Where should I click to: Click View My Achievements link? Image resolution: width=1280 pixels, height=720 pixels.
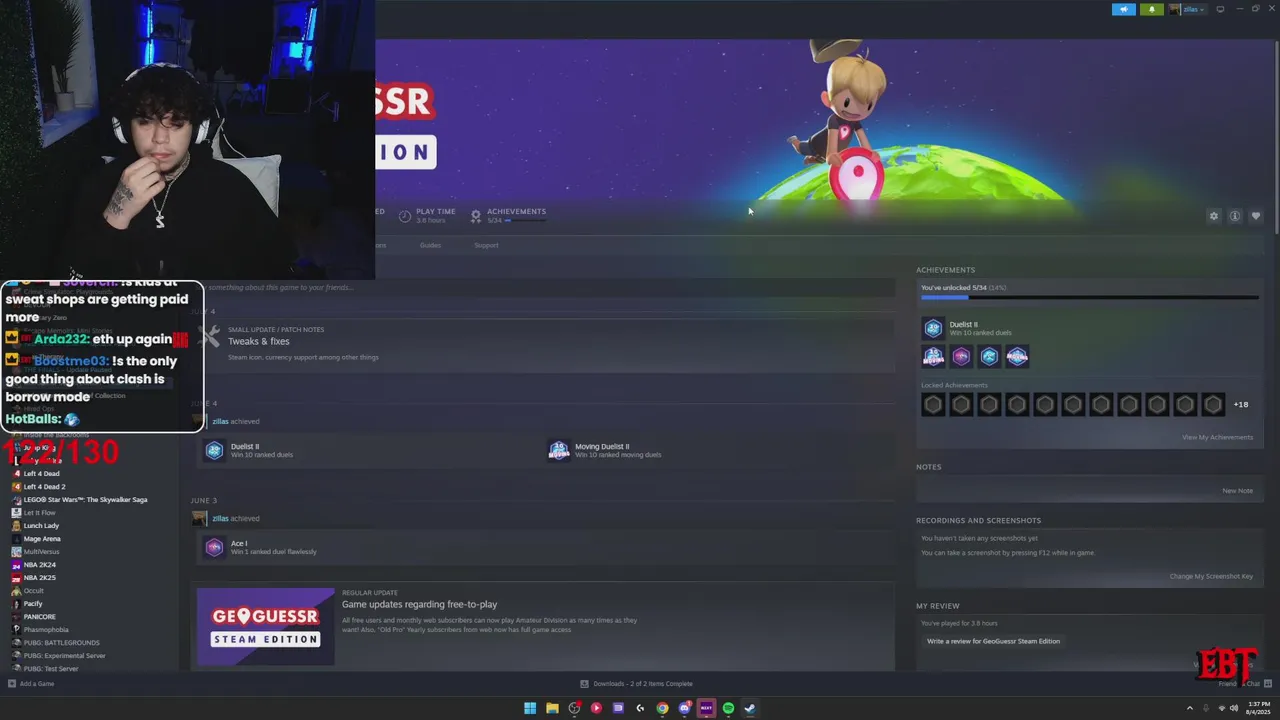1217,437
